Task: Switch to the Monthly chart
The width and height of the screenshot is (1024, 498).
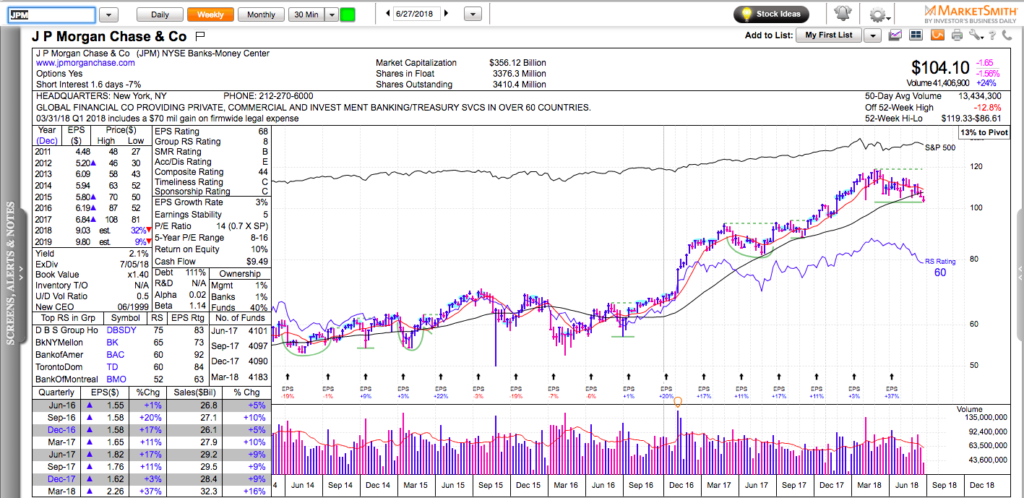Action: coord(261,14)
